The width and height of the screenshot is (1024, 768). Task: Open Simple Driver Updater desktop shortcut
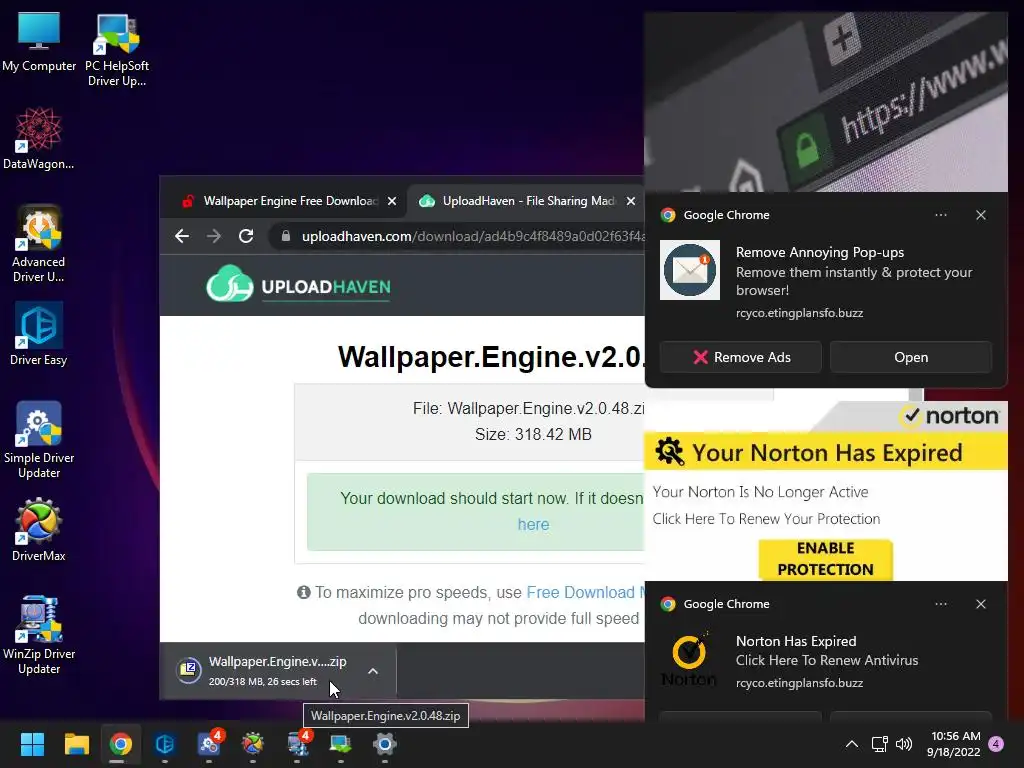pyautogui.click(x=39, y=440)
